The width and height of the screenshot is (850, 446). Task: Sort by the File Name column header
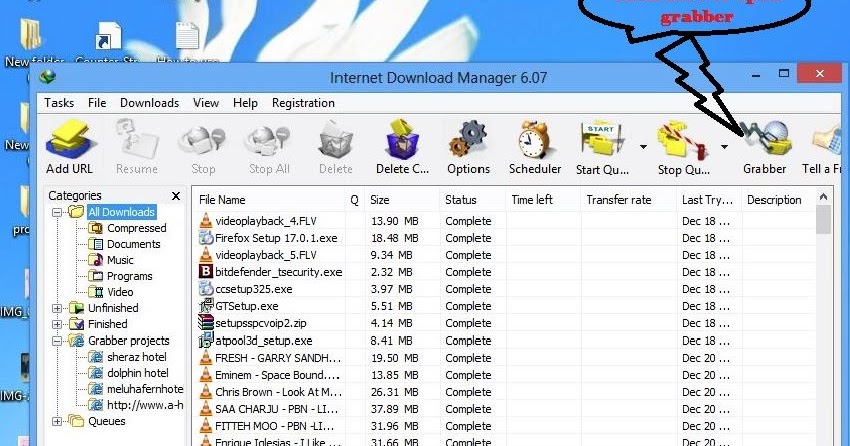[269, 199]
